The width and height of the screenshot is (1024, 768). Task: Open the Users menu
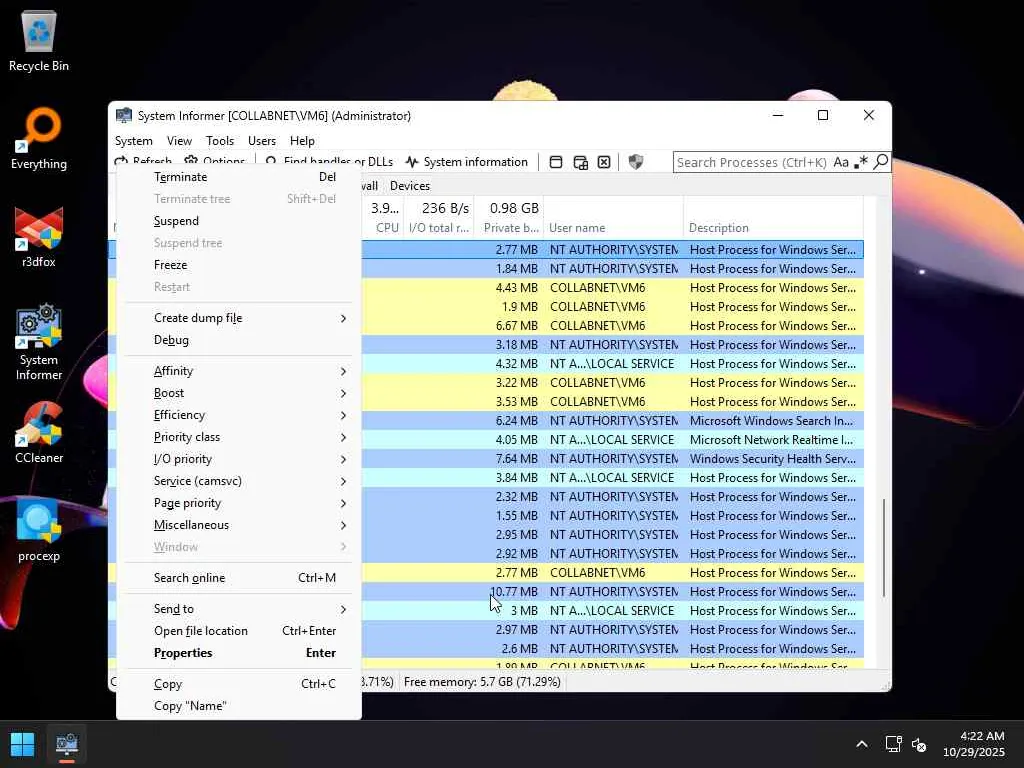click(x=261, y=140)
